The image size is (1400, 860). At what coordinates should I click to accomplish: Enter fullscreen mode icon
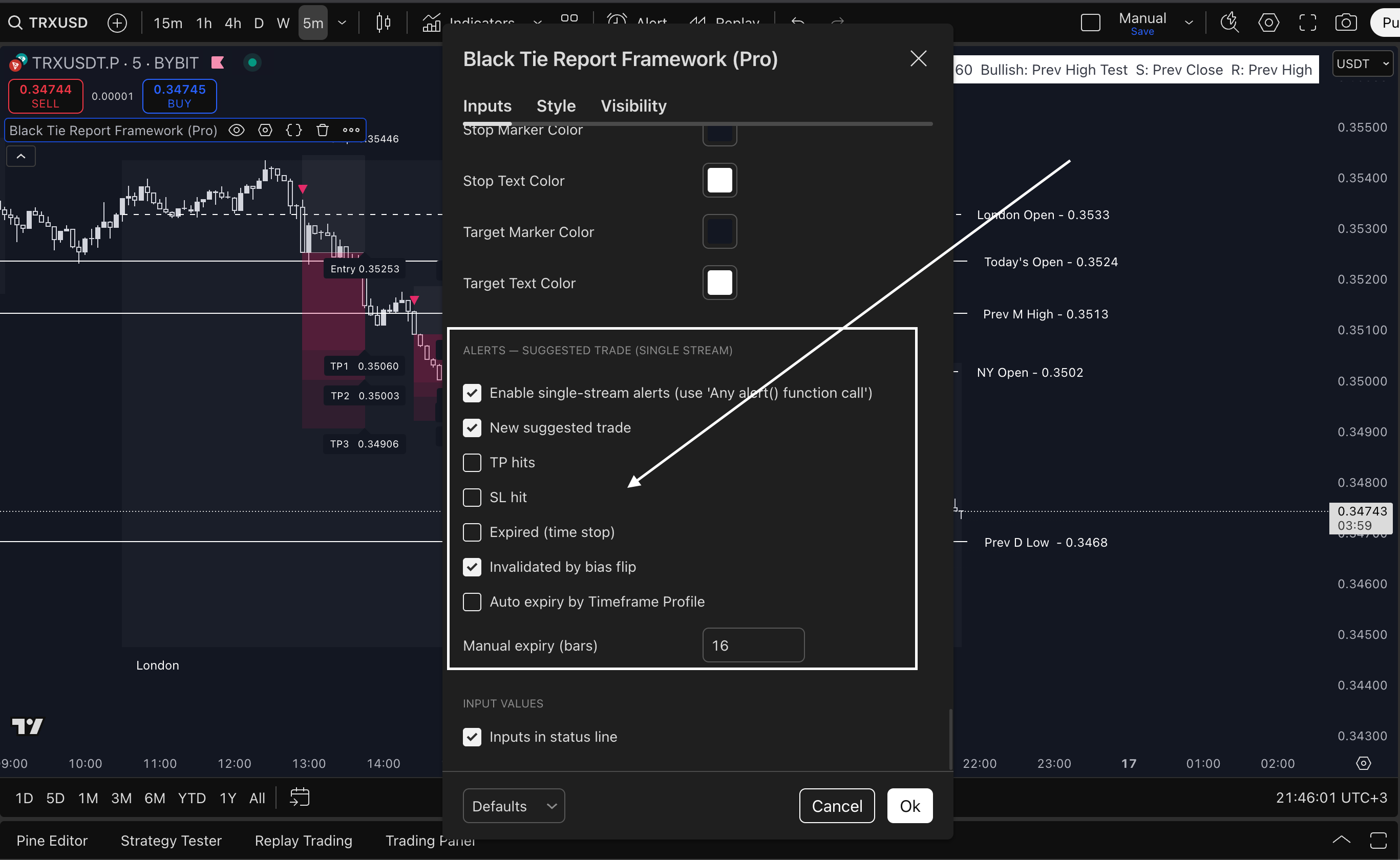[x=1307, y=23]
